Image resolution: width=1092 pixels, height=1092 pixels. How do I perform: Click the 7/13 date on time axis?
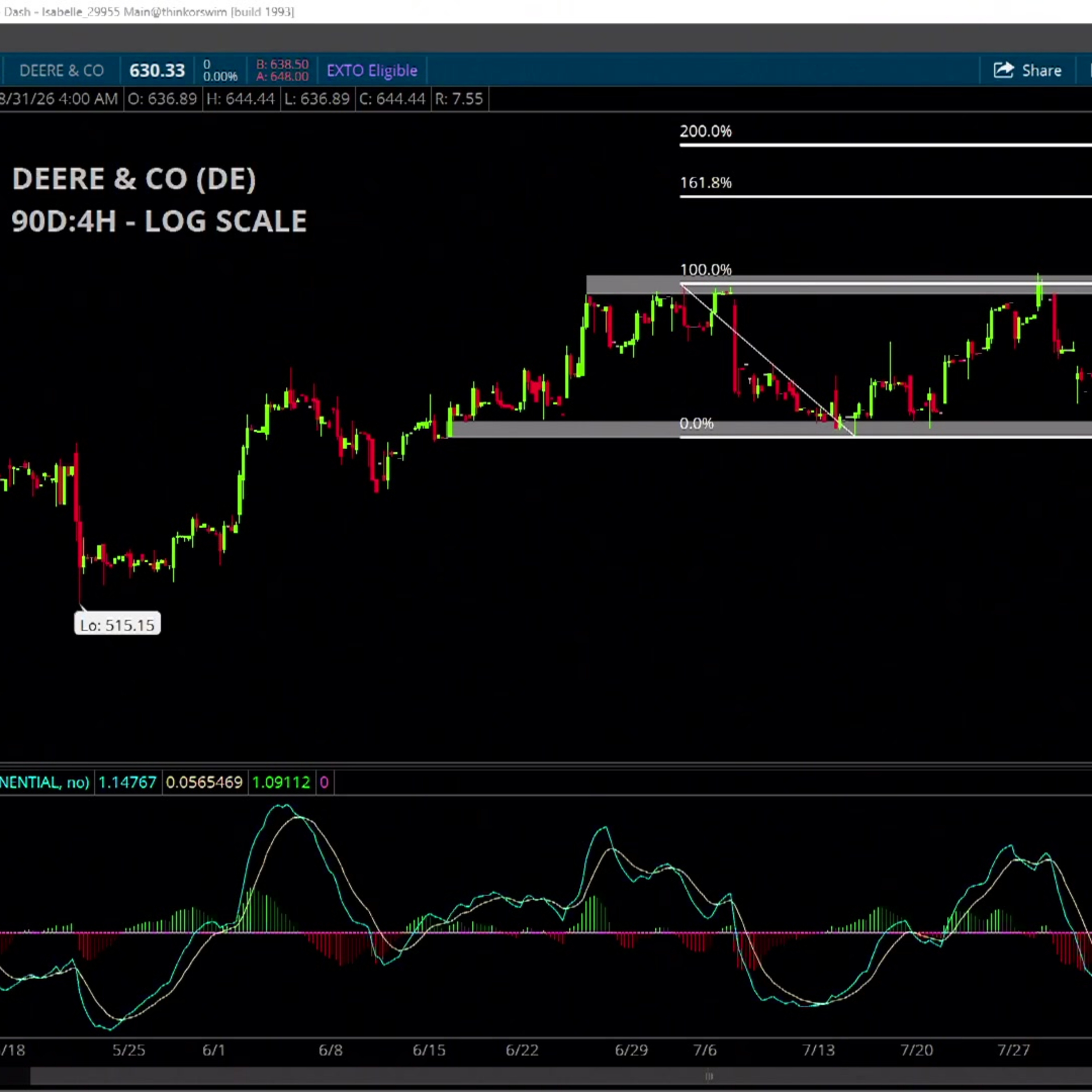(x=819, y=1050)
